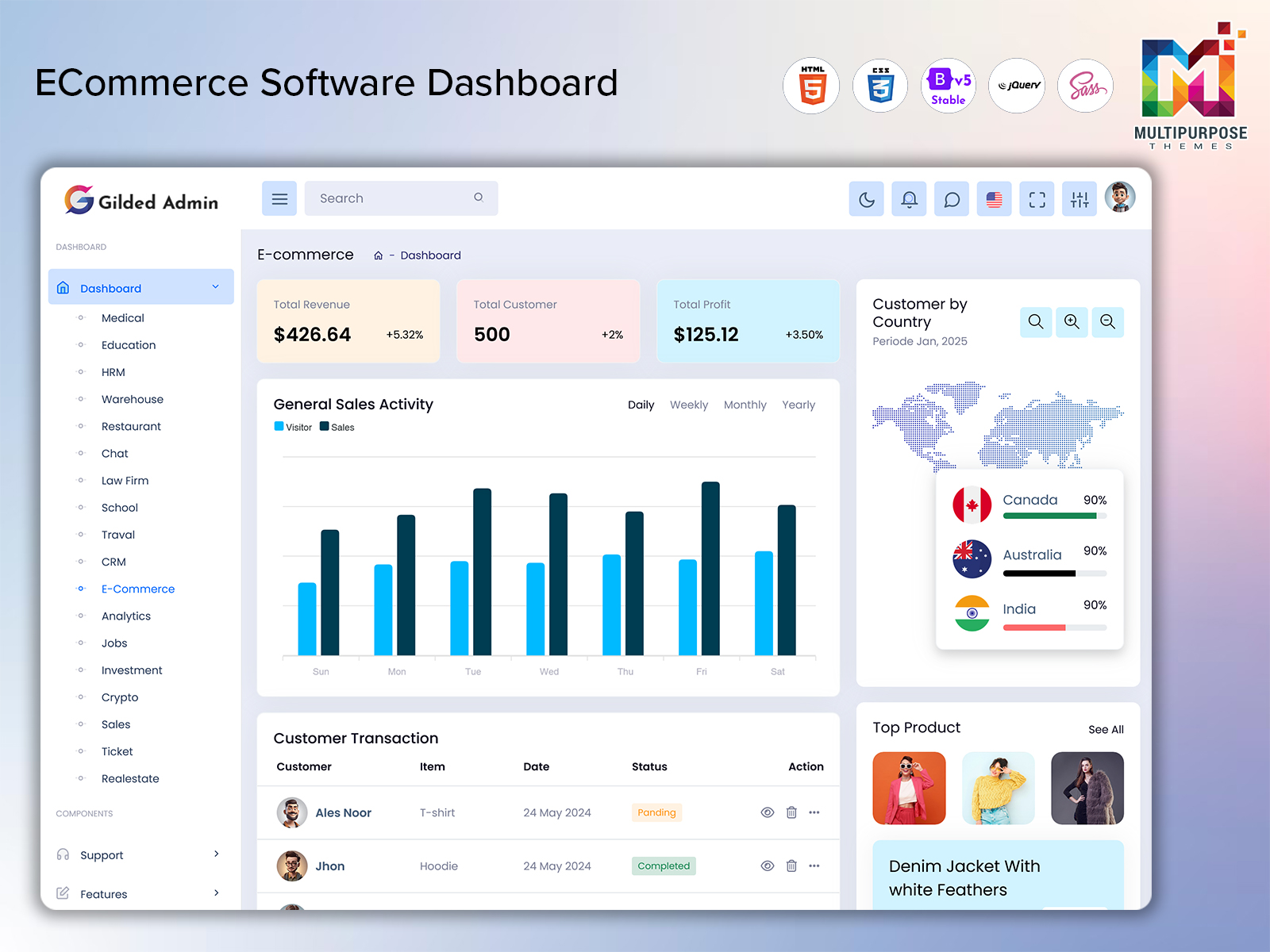The height and width of the screenshot is (952, 1270).
Task: View Ales Noor transaction eye icon
Action: tap(768, 812)
